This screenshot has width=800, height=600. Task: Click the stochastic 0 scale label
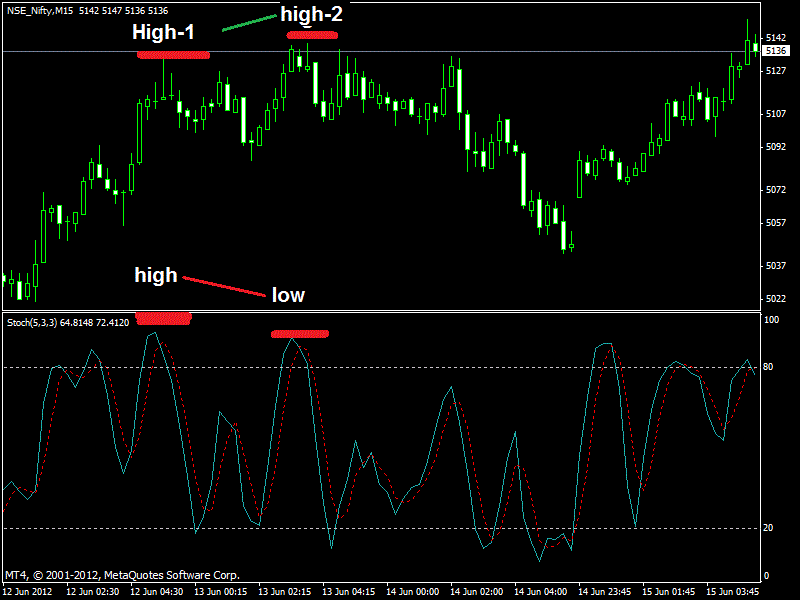coord(766,576)
